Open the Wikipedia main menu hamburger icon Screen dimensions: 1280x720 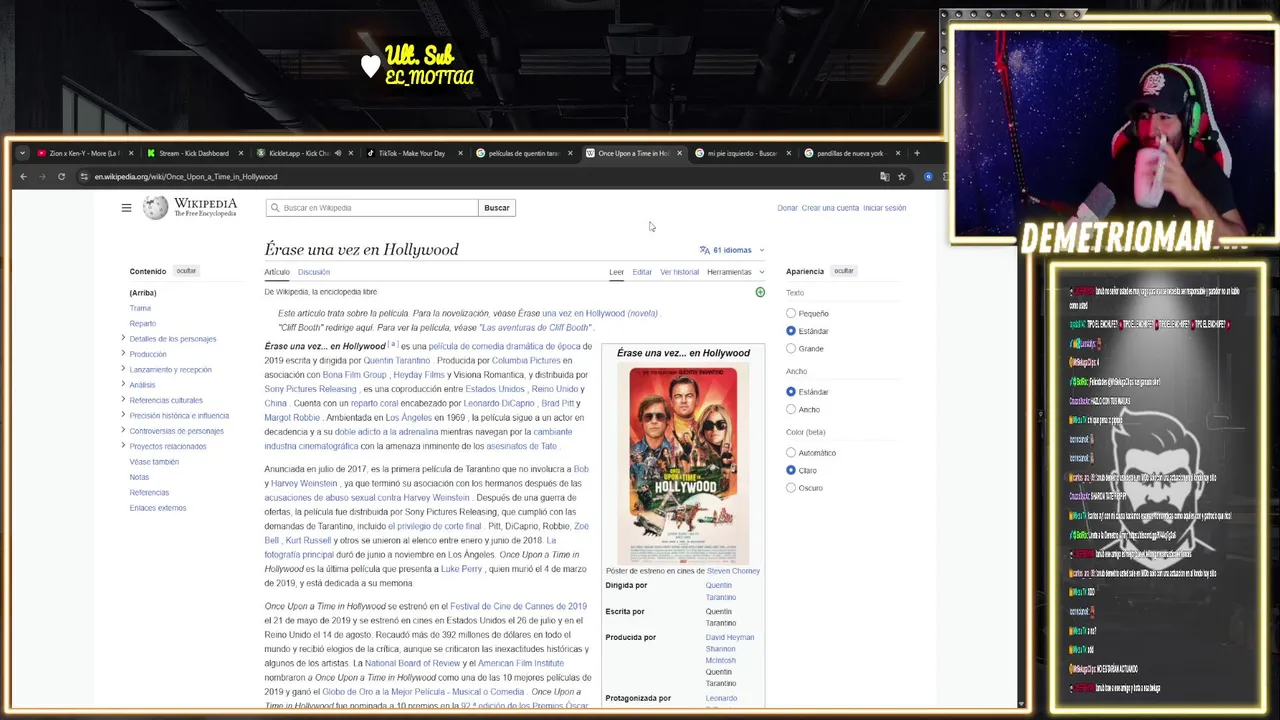(x=126, y=208)
